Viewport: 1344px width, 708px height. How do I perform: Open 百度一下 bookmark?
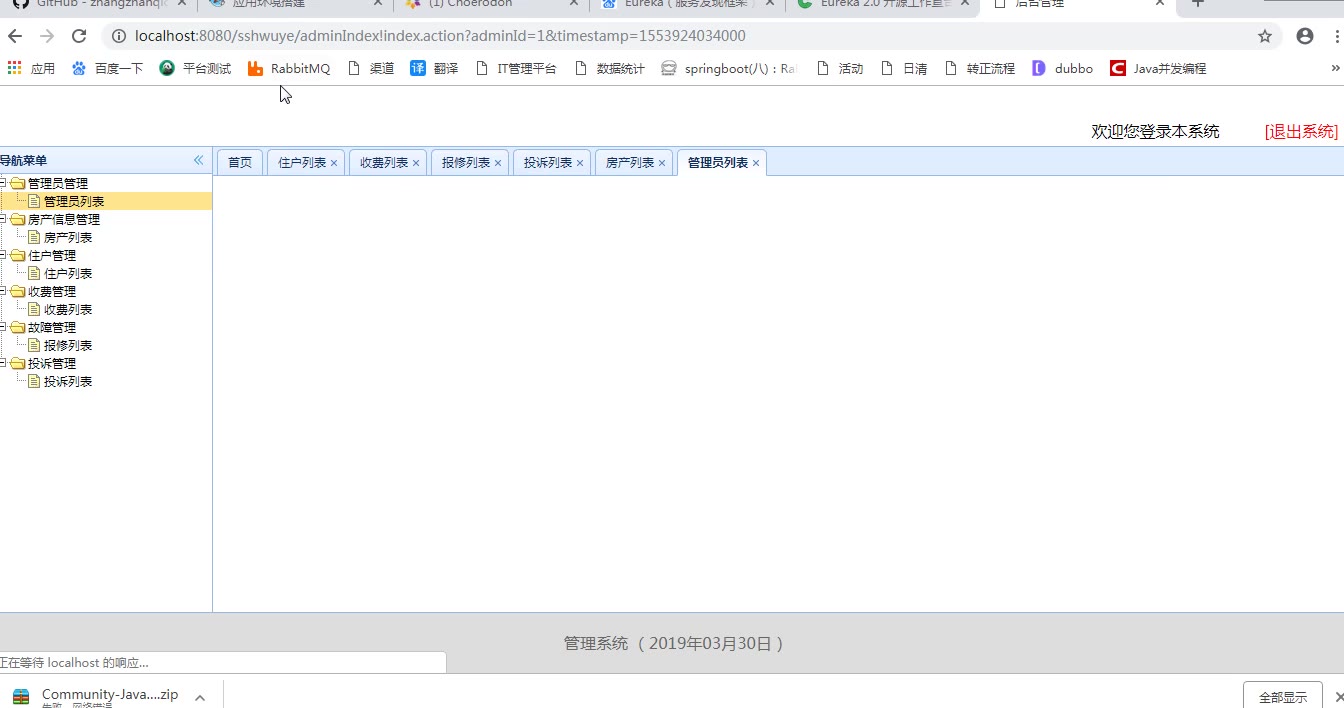(107, 68)
